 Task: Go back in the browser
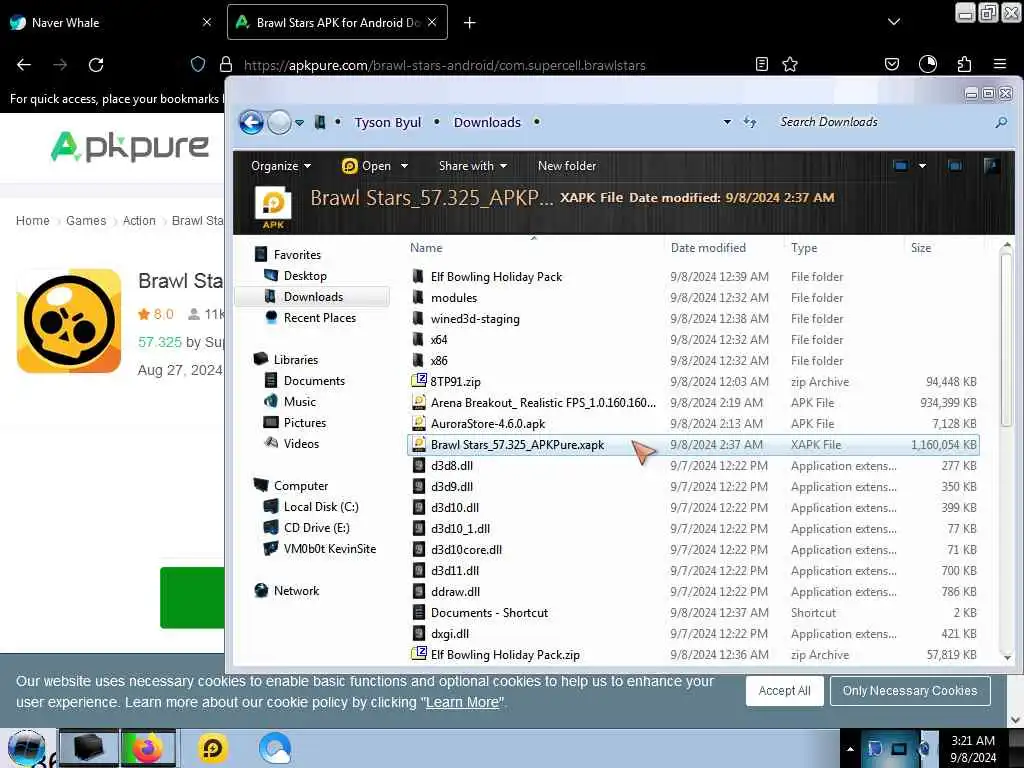pos(24,65)
